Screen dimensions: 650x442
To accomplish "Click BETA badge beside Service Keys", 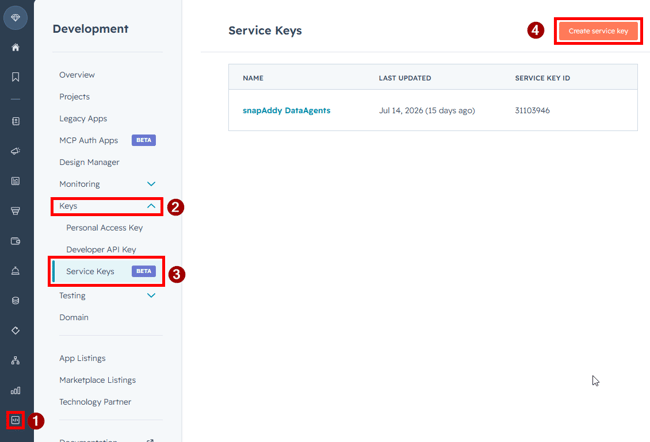I will (x=144, y=271).
